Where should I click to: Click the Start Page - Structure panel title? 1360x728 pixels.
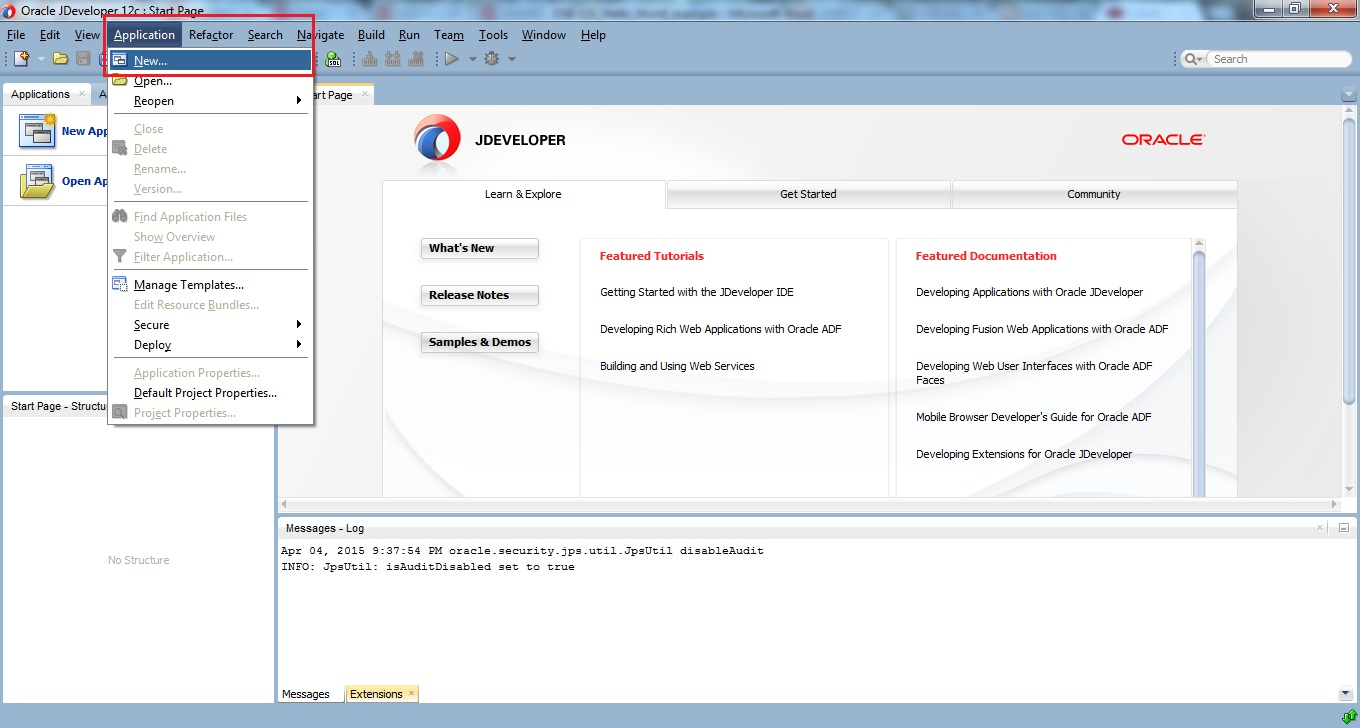60,407
